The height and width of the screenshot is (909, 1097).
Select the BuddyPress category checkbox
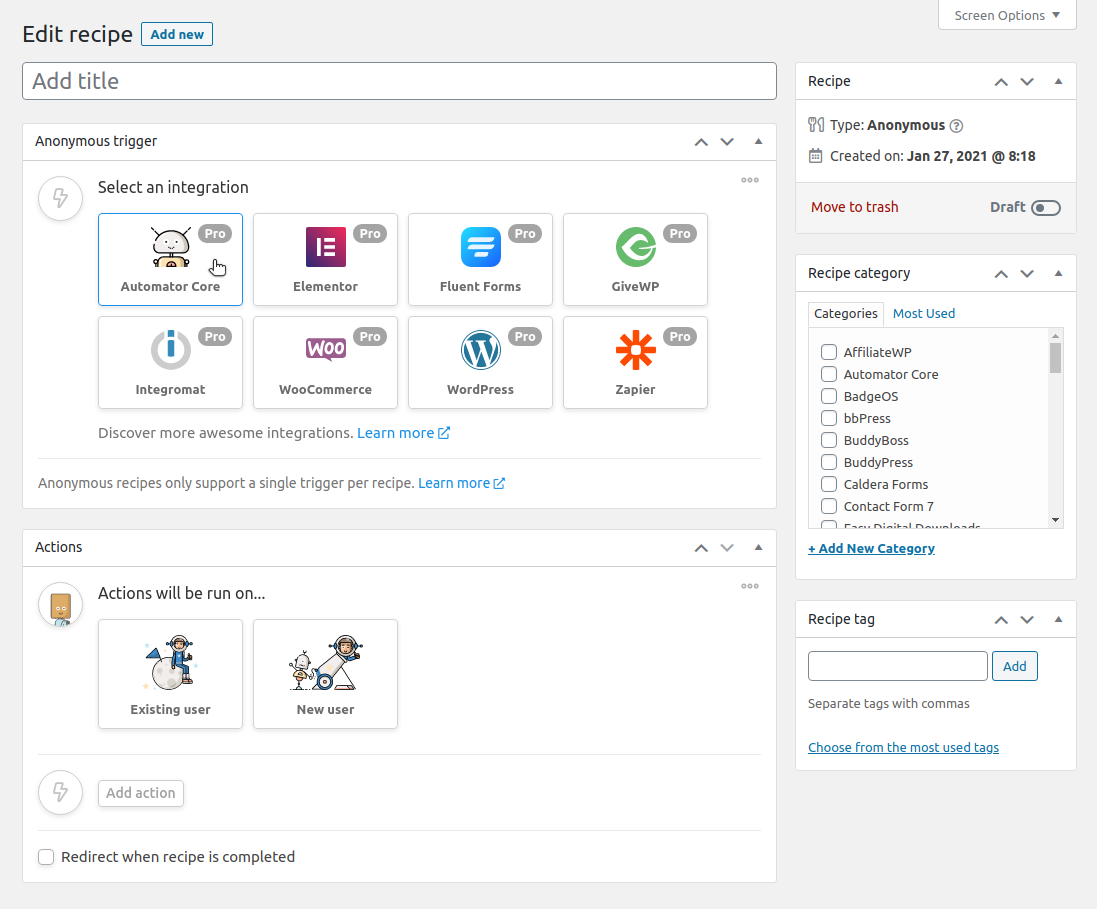(828, 463)
